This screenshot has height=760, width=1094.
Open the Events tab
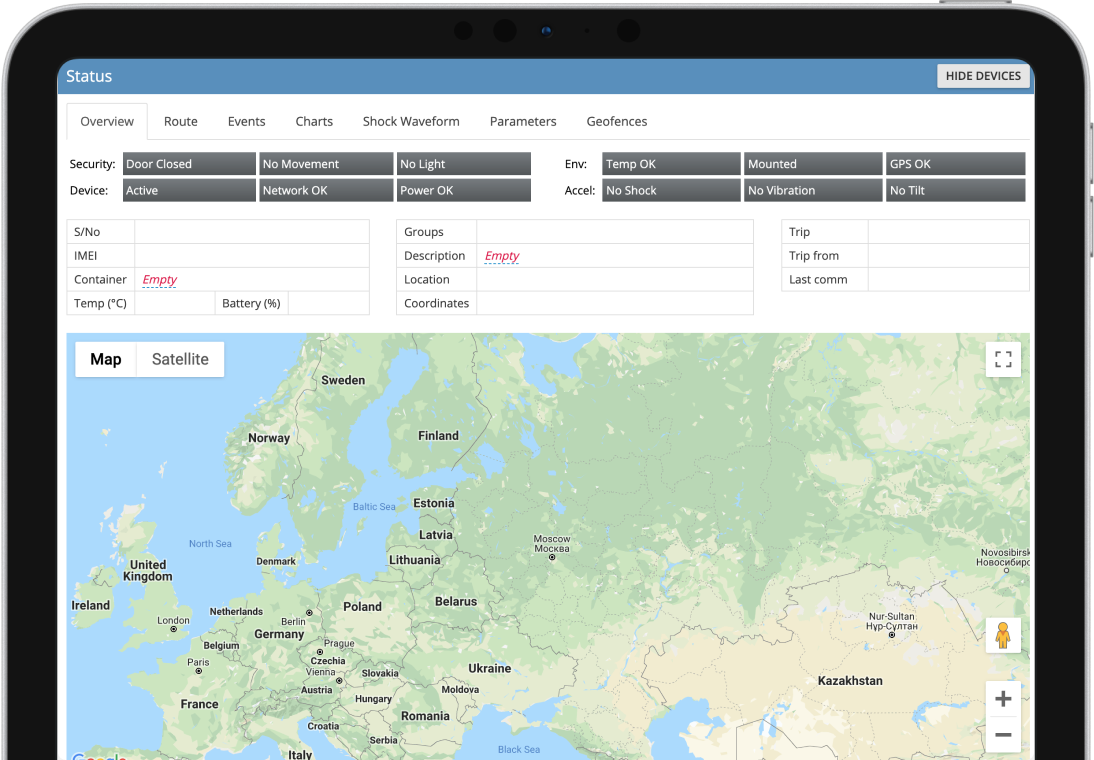tap(246, 121)
